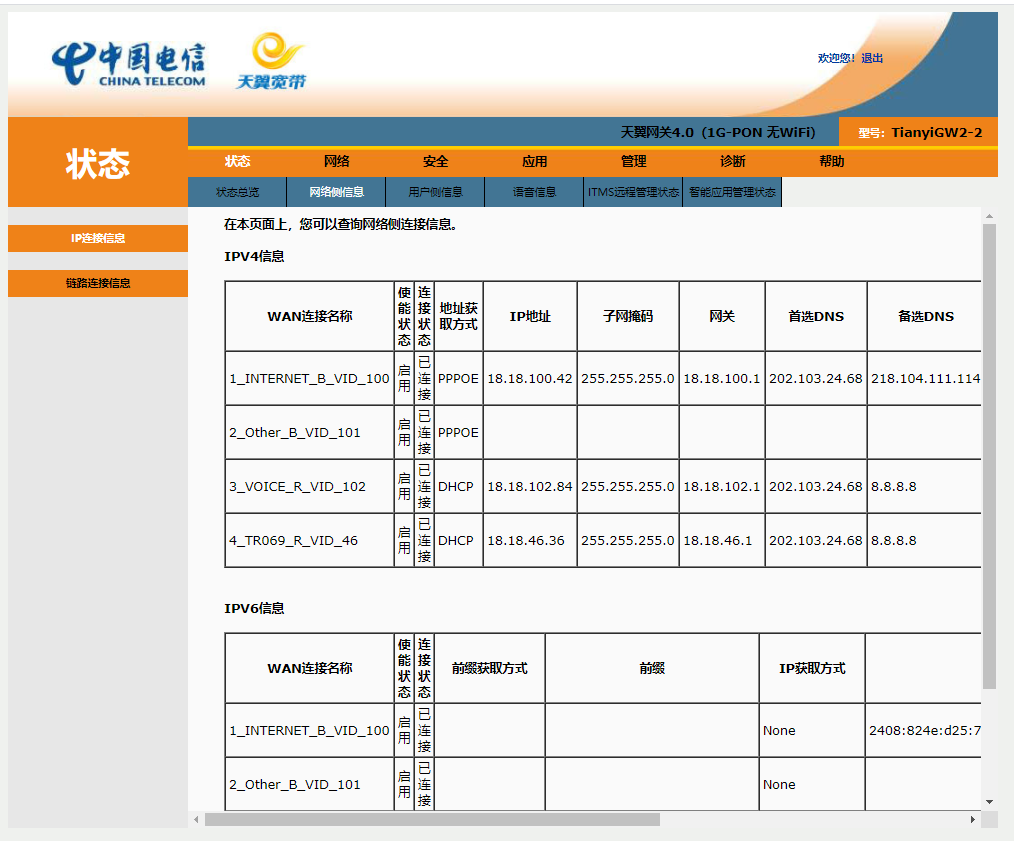Switch to the 智能应用管理状态 sub-tab
1014x841 pixels.
[732, 192]
